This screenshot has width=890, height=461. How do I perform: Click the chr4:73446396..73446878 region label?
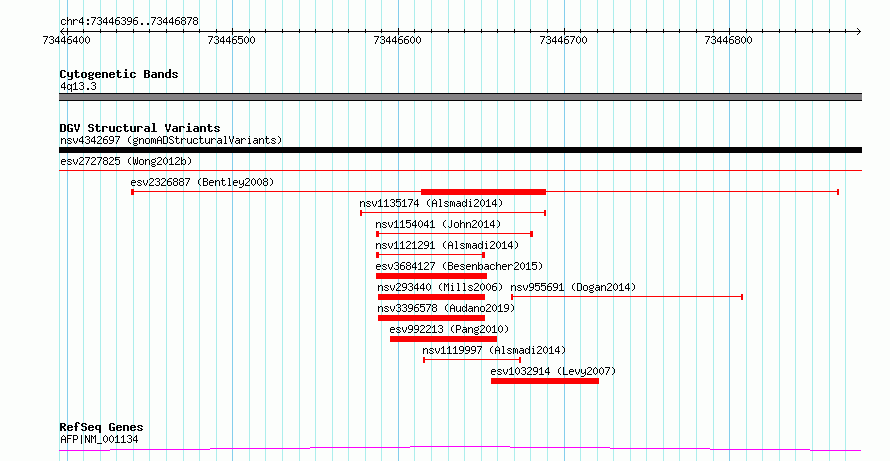click(x=129, y=22)
